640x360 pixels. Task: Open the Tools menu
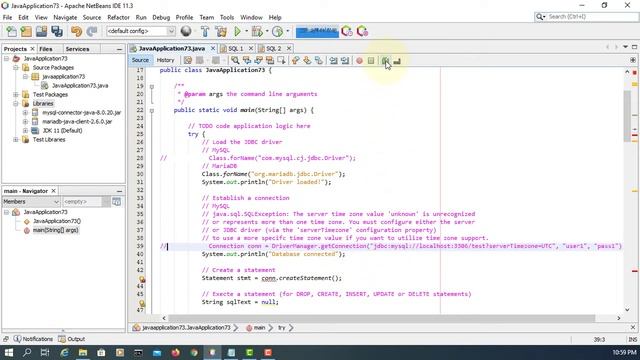[x=227, y=18]
